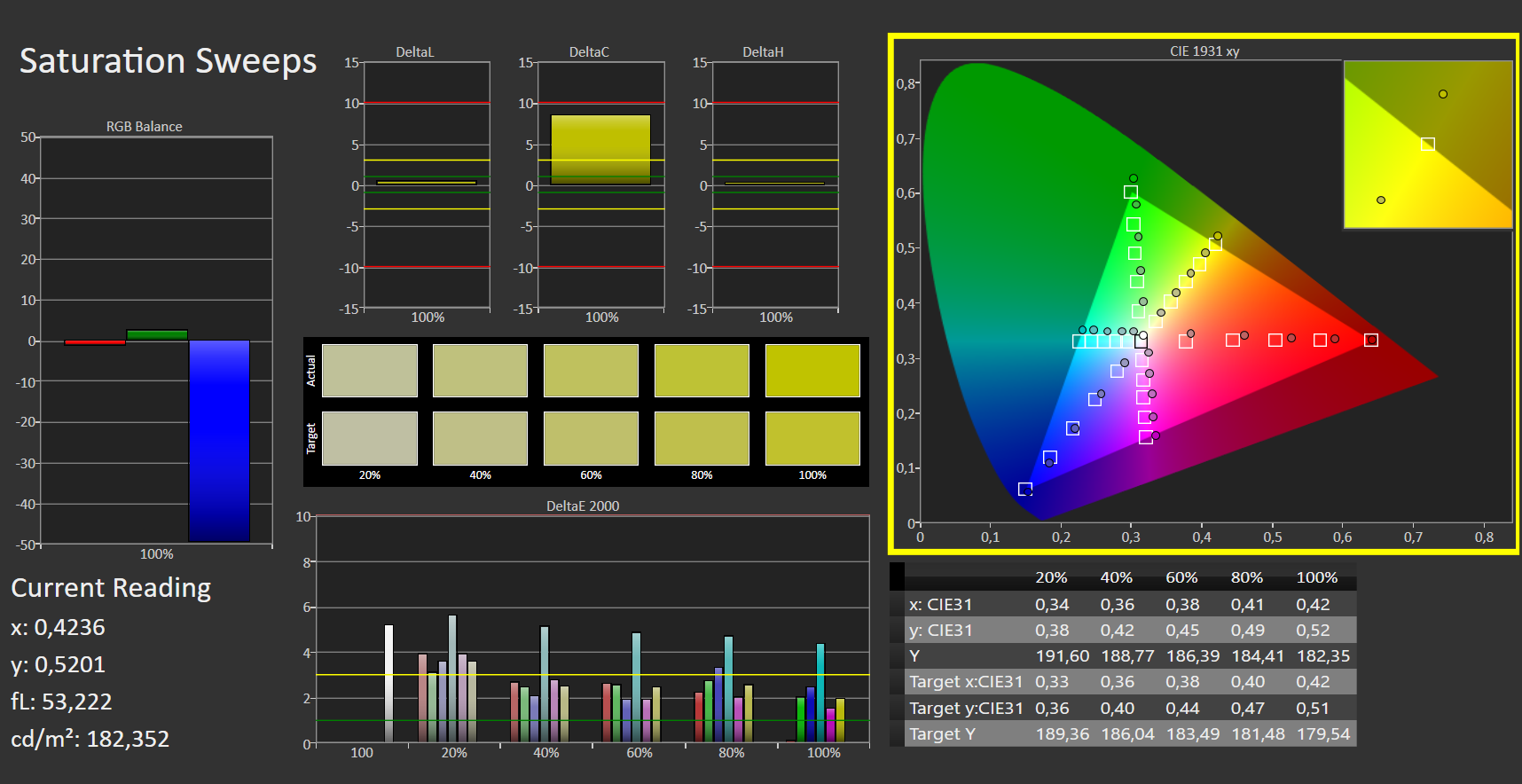Image resolution: width=1522 pixels, height=784 pixels.
Task: Click the target square in the zoomed yellow inset
Action: point(1428,145)
